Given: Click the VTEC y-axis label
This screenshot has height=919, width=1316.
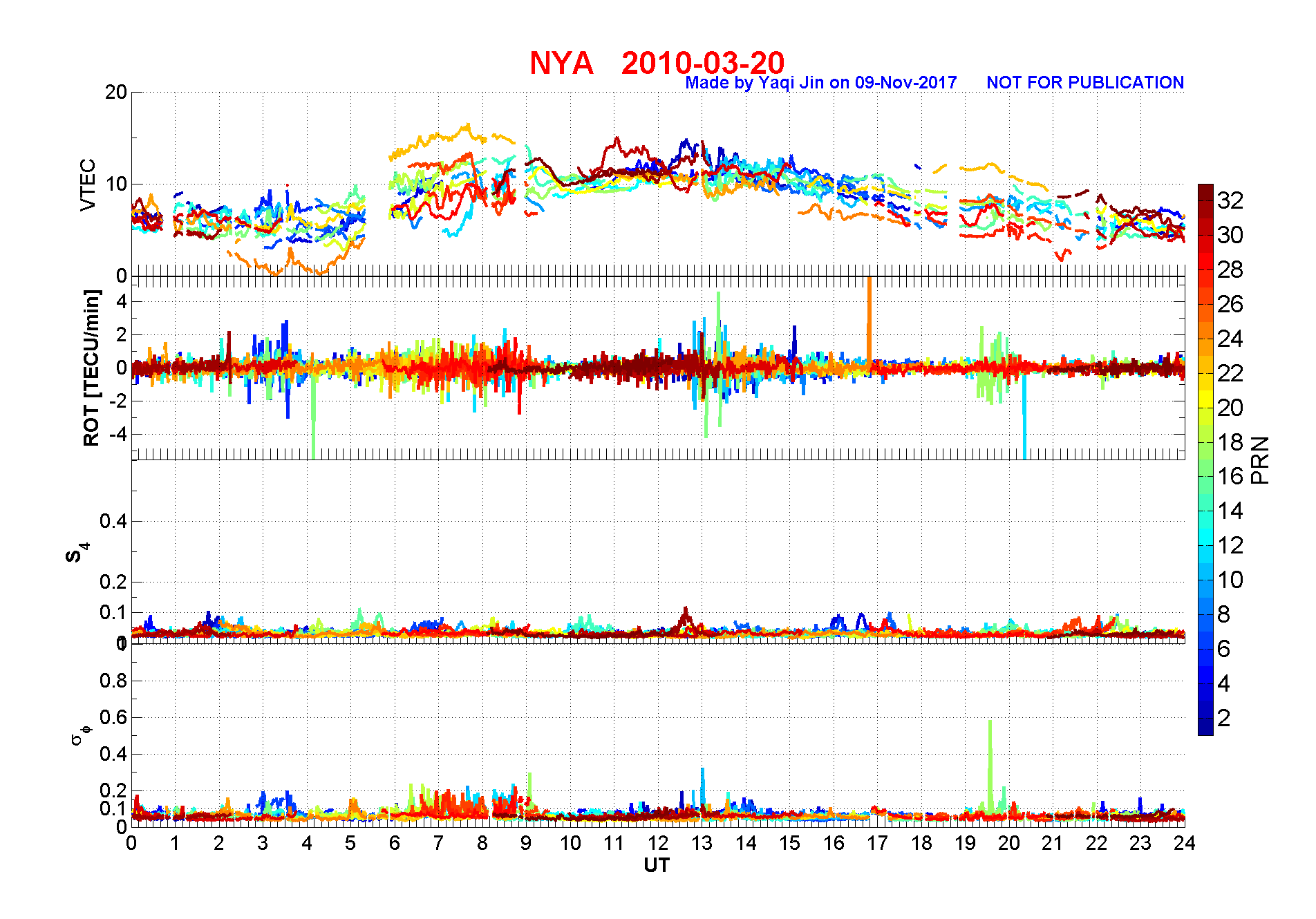Looking at the screenshot, I should [x=88, y=185].
